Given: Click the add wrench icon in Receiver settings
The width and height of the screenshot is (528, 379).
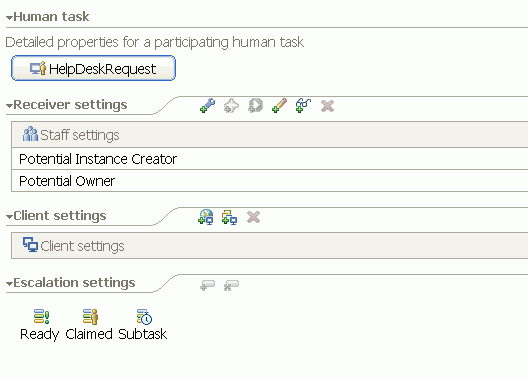Looking at the screenshot, I should (x=207, y=106).
